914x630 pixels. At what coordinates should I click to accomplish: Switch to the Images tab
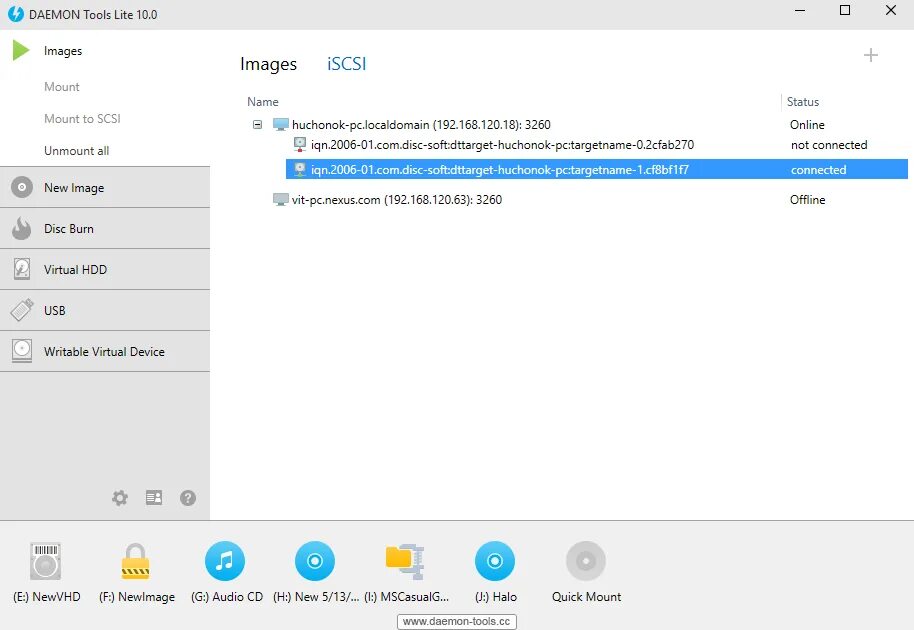[268, 64]
